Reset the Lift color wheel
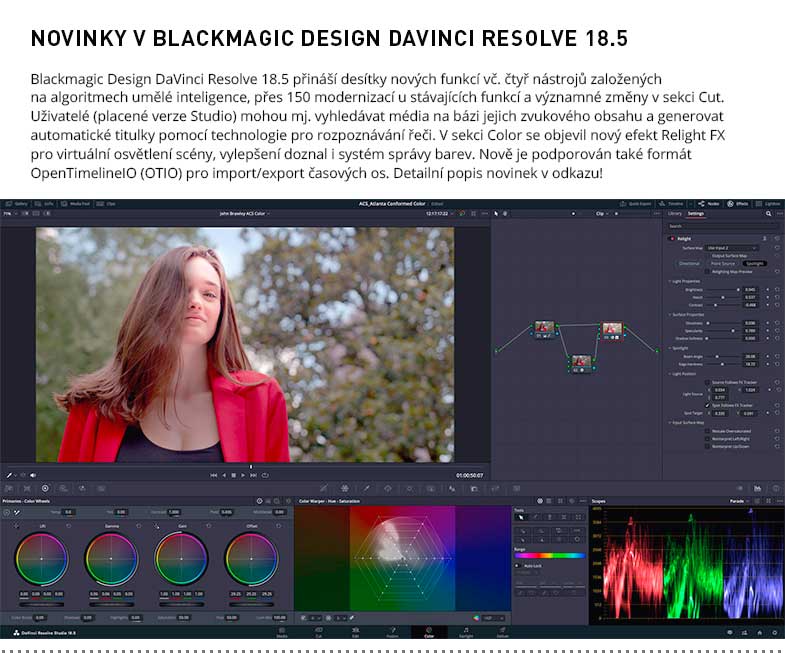The height and width of the screenshot is (653, 785). coord(69,526)
